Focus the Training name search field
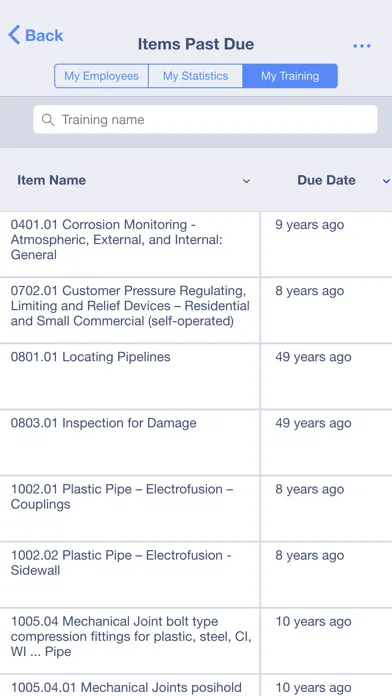Image resolution: width=392 pixels, height=696 pixels. [205, 119]
